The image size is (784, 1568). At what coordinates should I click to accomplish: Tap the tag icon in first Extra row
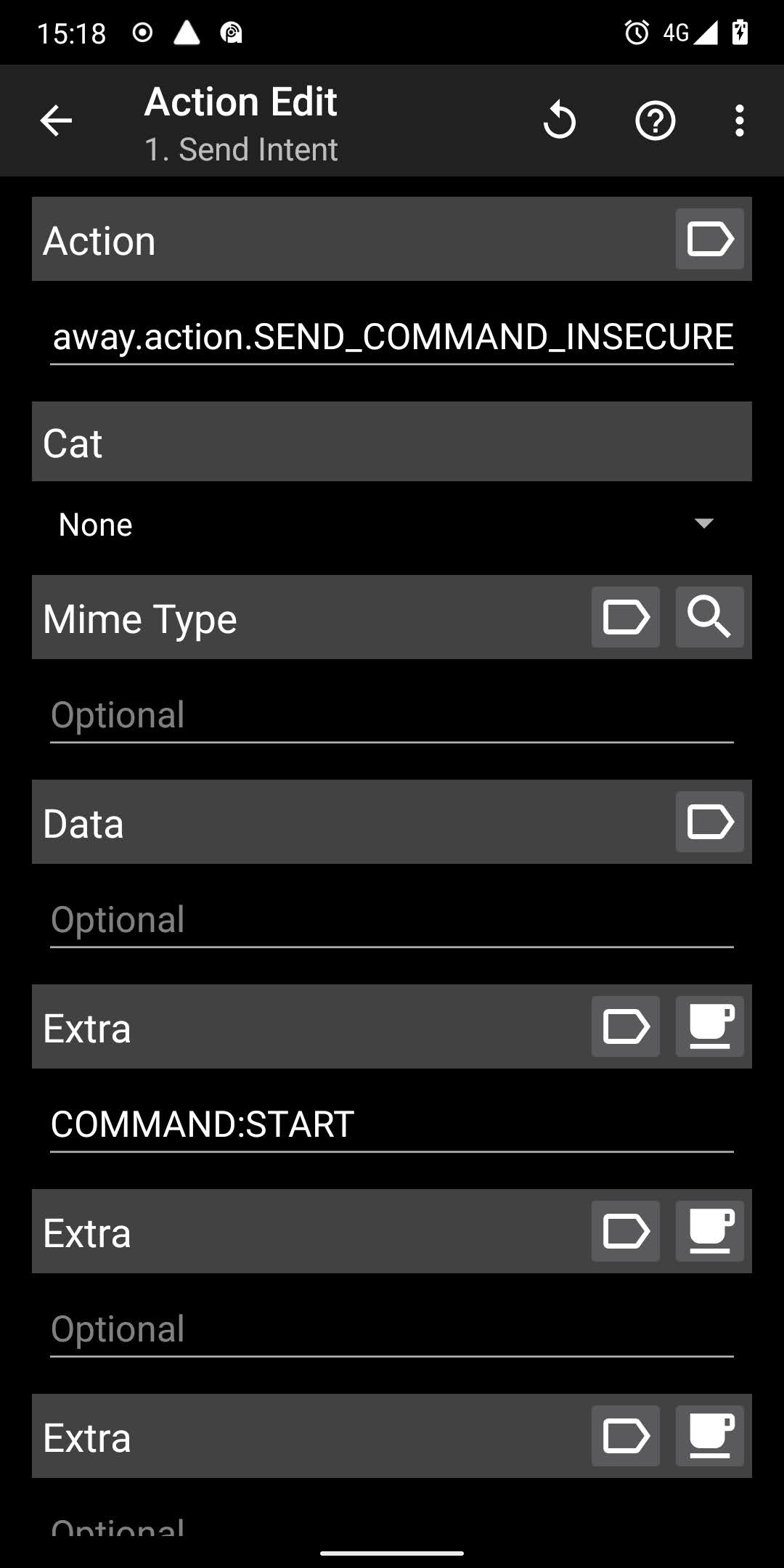(x=625, y=1027)
